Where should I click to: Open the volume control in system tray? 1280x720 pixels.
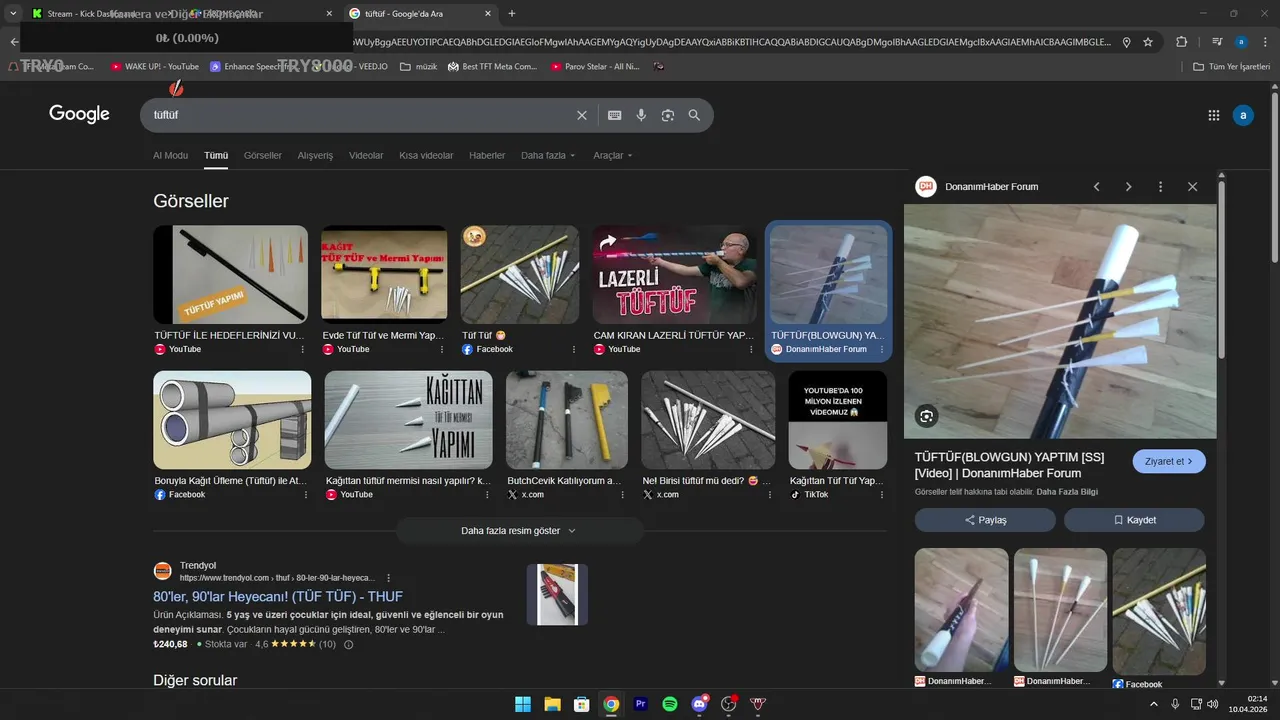1212,704
